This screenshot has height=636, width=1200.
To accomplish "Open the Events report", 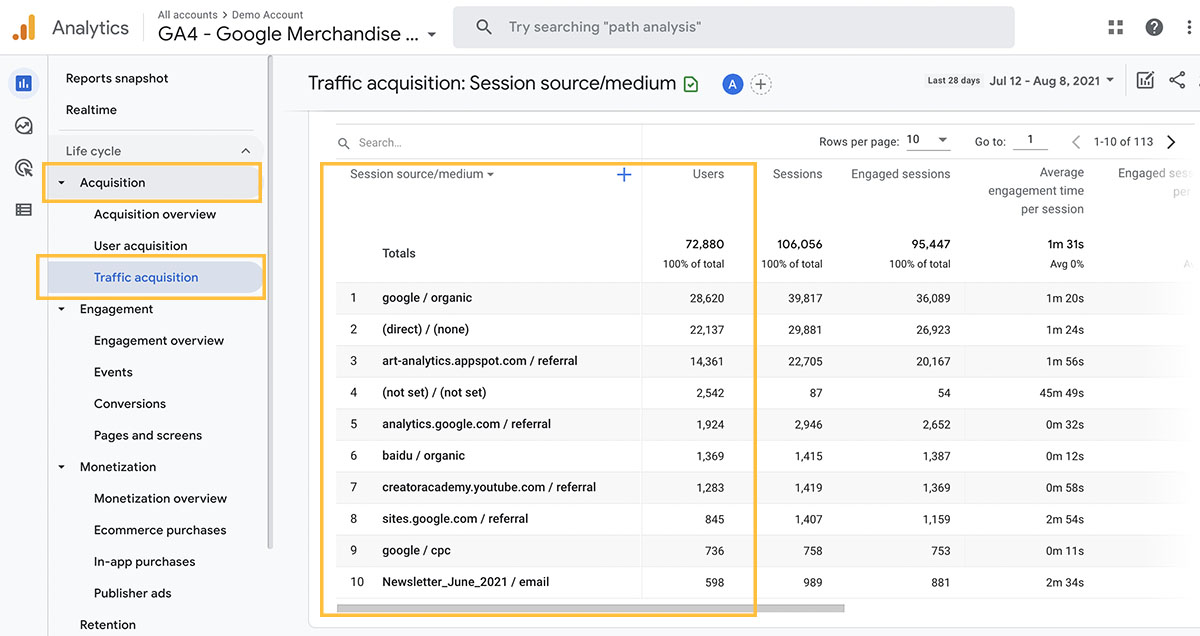I will coord(113,372).
